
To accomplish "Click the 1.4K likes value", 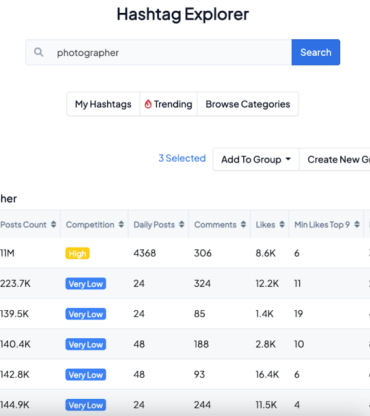I will 265,314.
